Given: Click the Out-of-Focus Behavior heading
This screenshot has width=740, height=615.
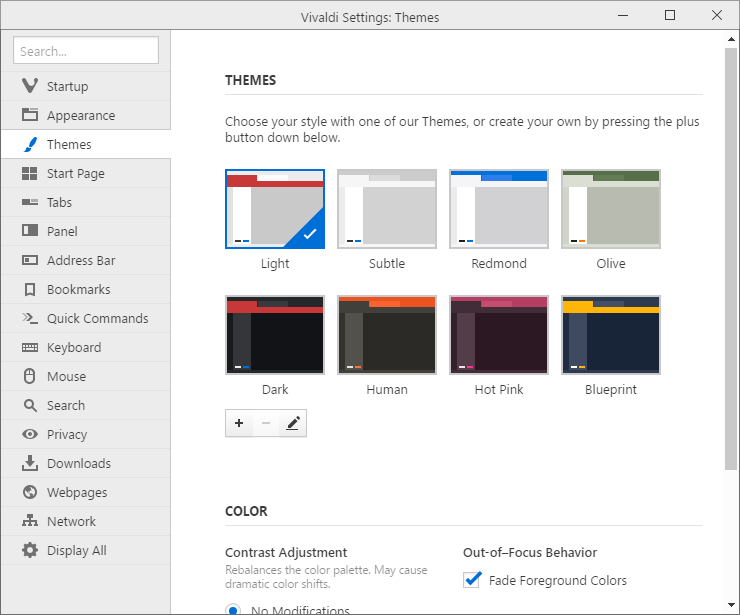Looking at the screenshot, I should (x=530, y=552).
